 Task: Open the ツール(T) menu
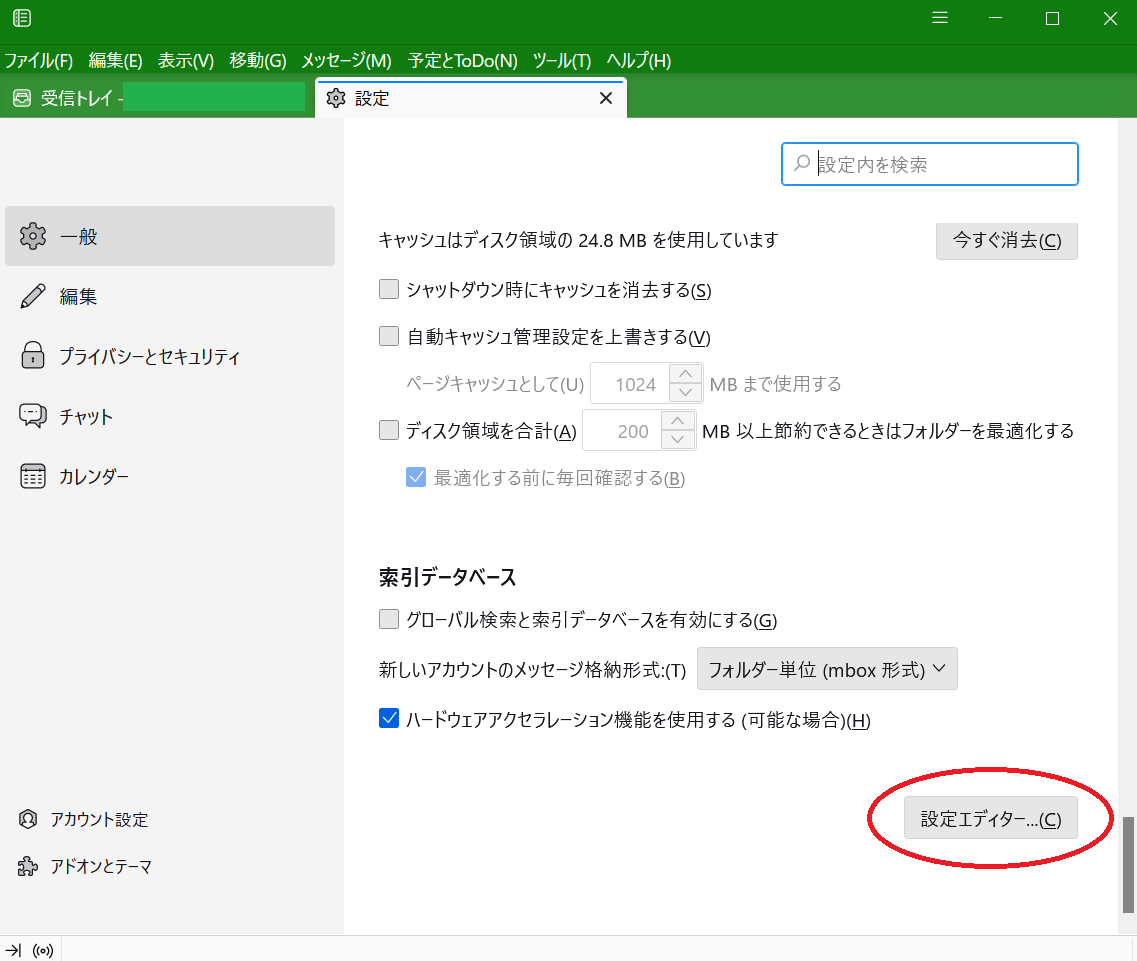[x=561, y=60]
